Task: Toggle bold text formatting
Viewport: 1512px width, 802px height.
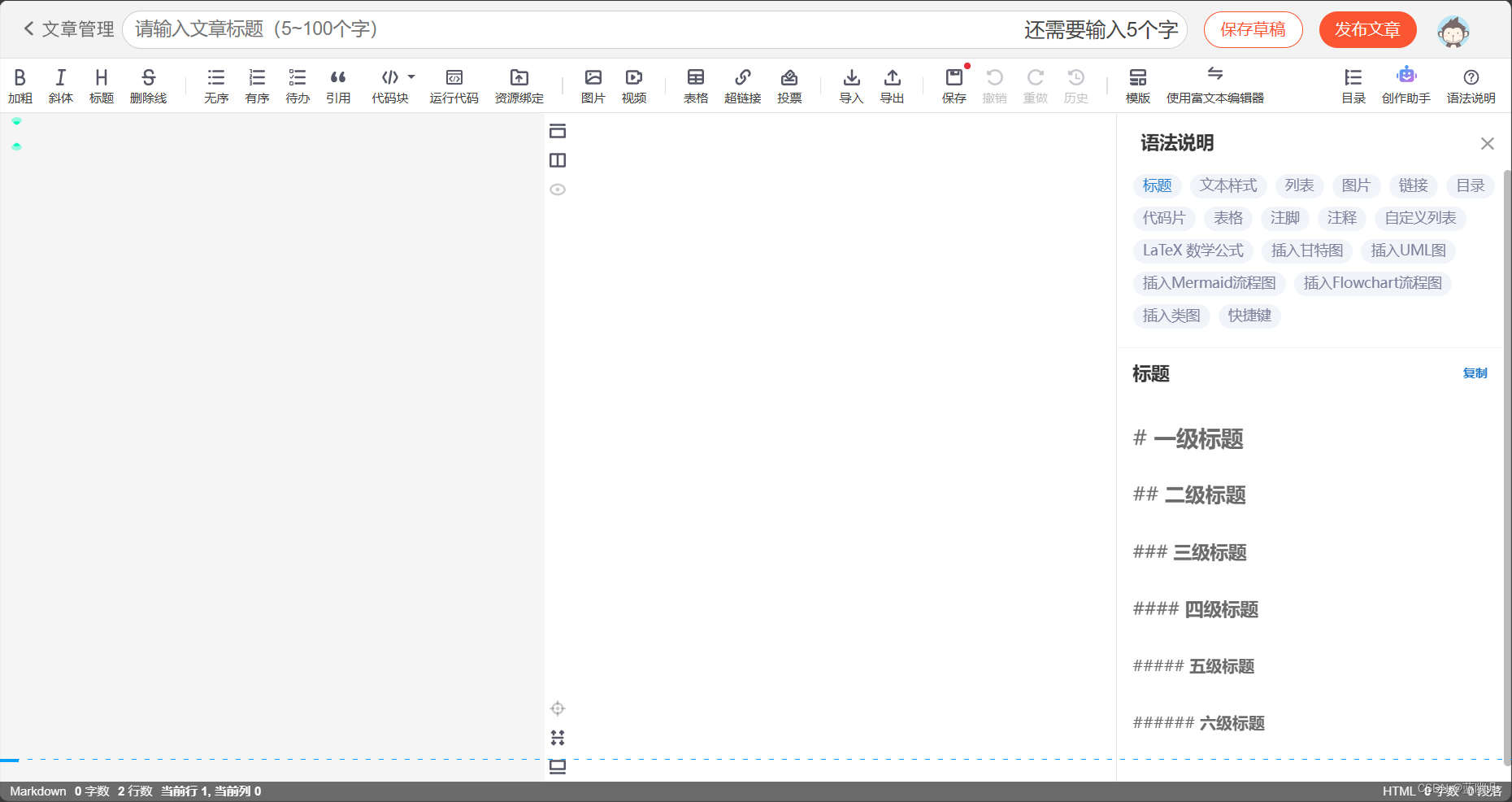Action: pyautogui.click(x=20, y=85)
